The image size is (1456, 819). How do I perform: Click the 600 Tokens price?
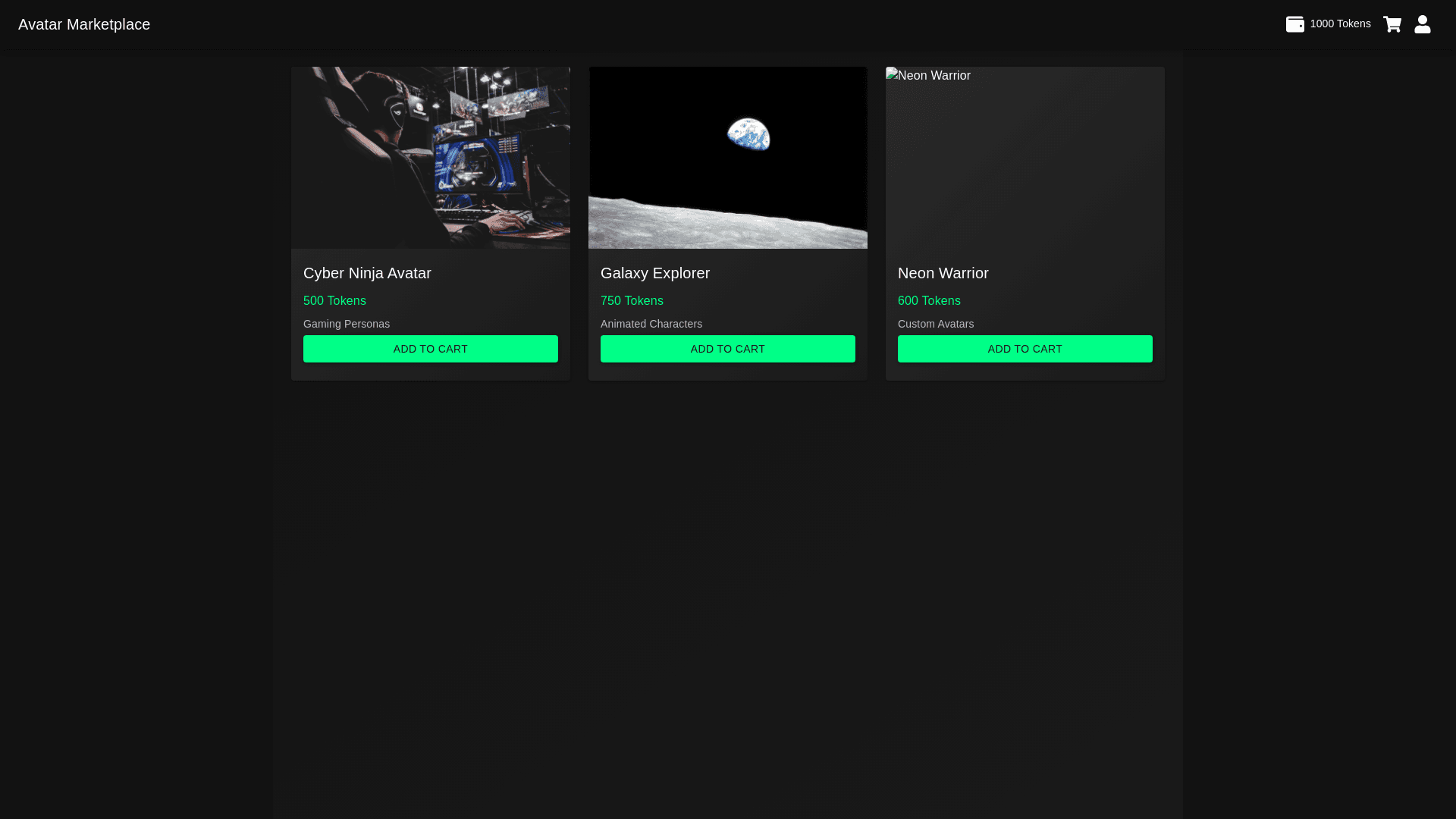[929, 301]
